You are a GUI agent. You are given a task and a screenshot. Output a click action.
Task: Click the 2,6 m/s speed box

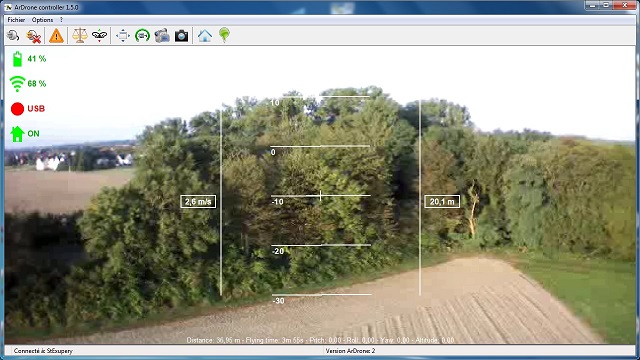pyautogui.click(x=198, y=202)
